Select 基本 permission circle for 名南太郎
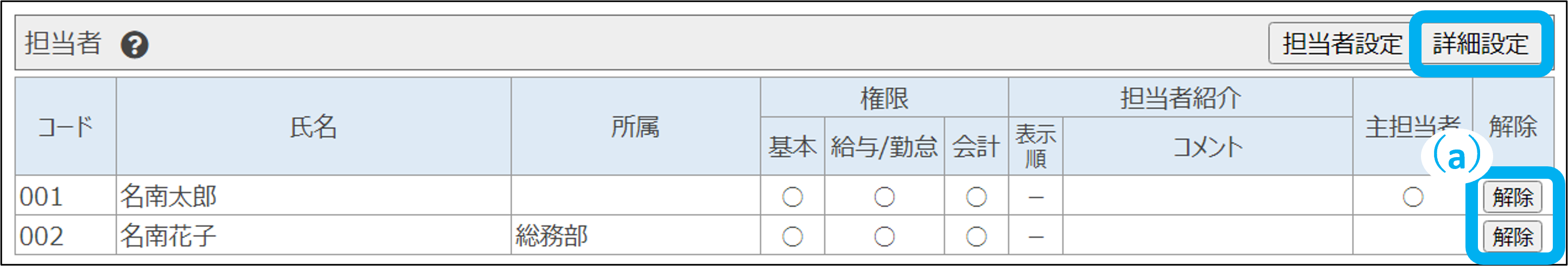1568x266 pixels. pyautogui.click(x=792, y=197)
